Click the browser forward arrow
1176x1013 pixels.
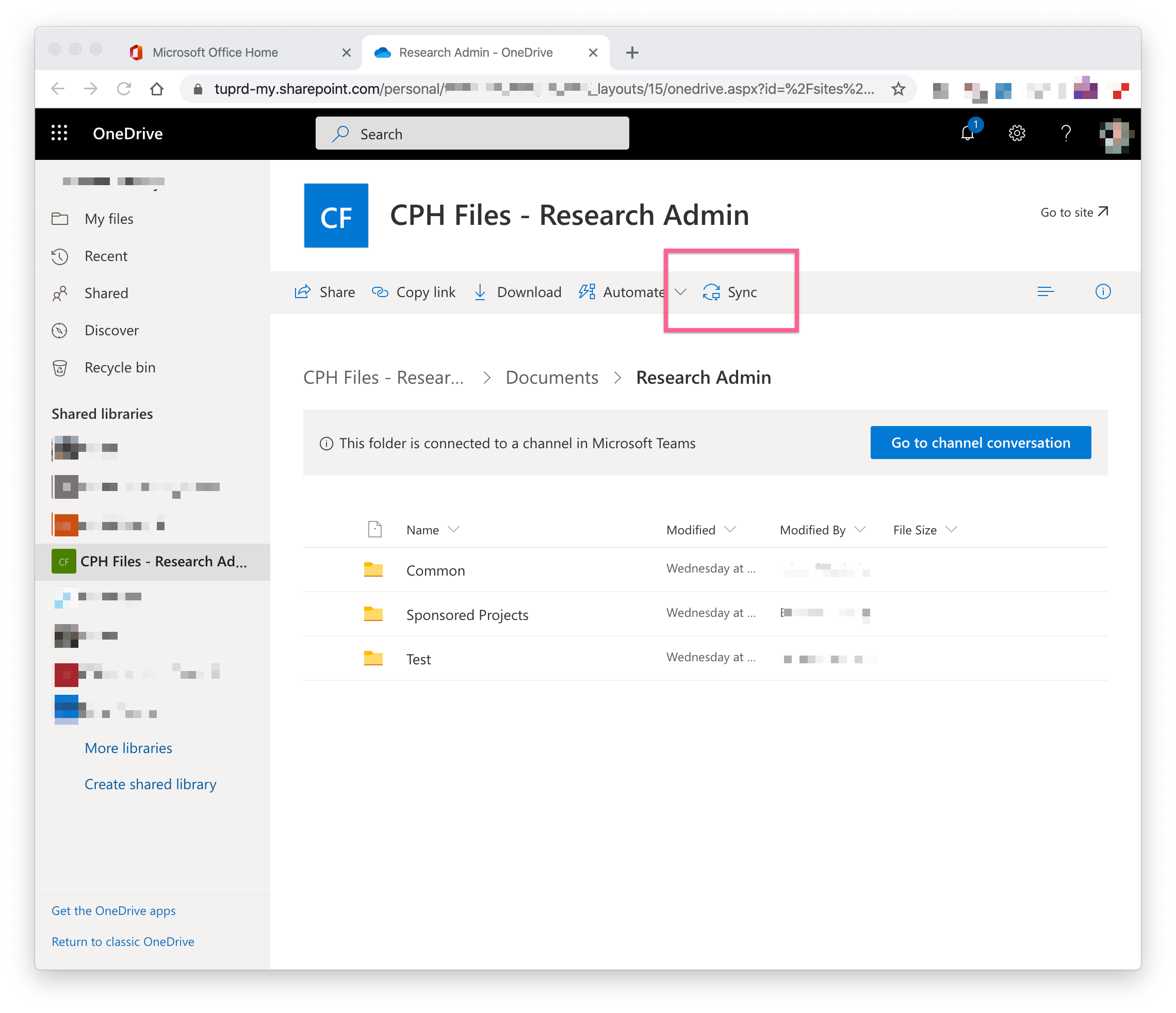click(x=91, y=89)
